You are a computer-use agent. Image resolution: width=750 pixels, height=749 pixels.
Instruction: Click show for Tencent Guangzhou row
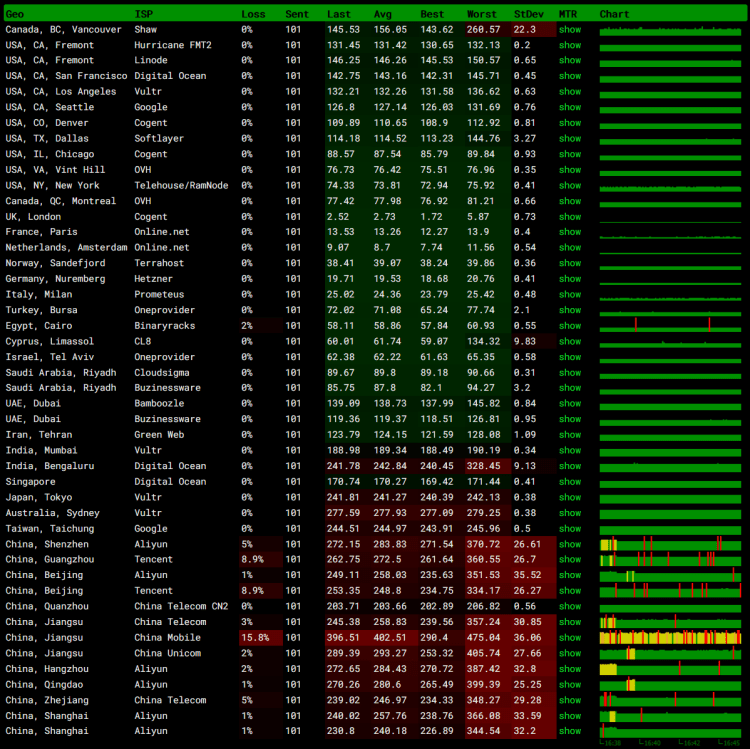click(569, 560)
